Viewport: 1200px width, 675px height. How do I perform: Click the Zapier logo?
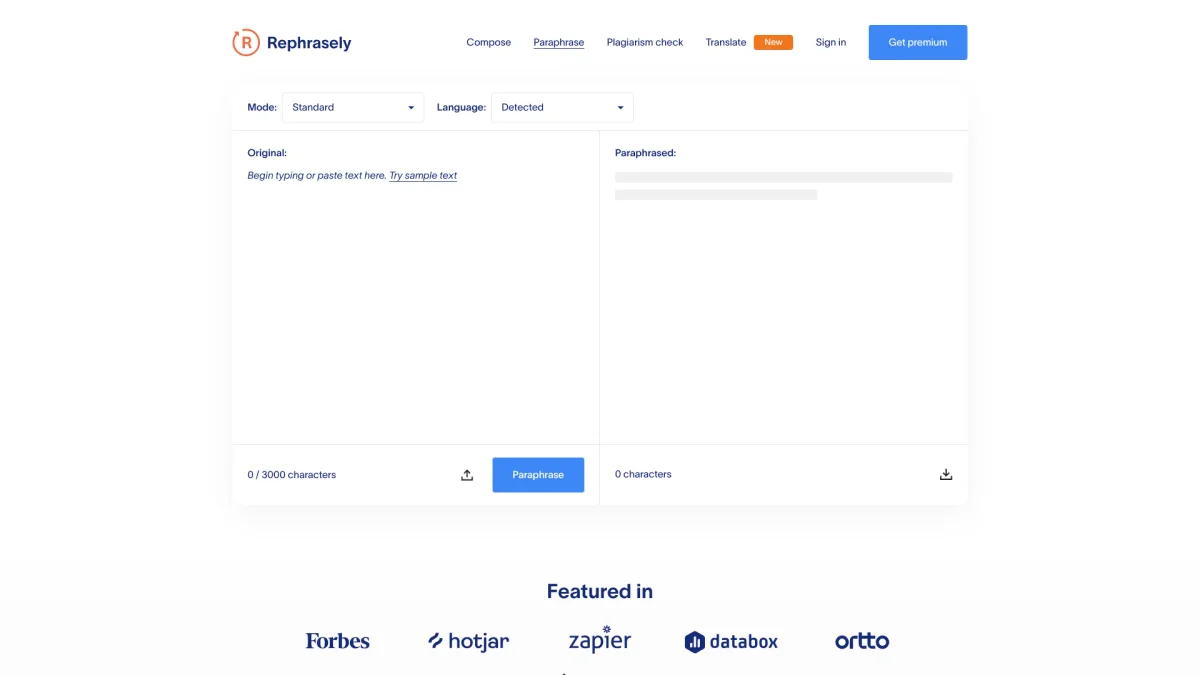[599, 640]
